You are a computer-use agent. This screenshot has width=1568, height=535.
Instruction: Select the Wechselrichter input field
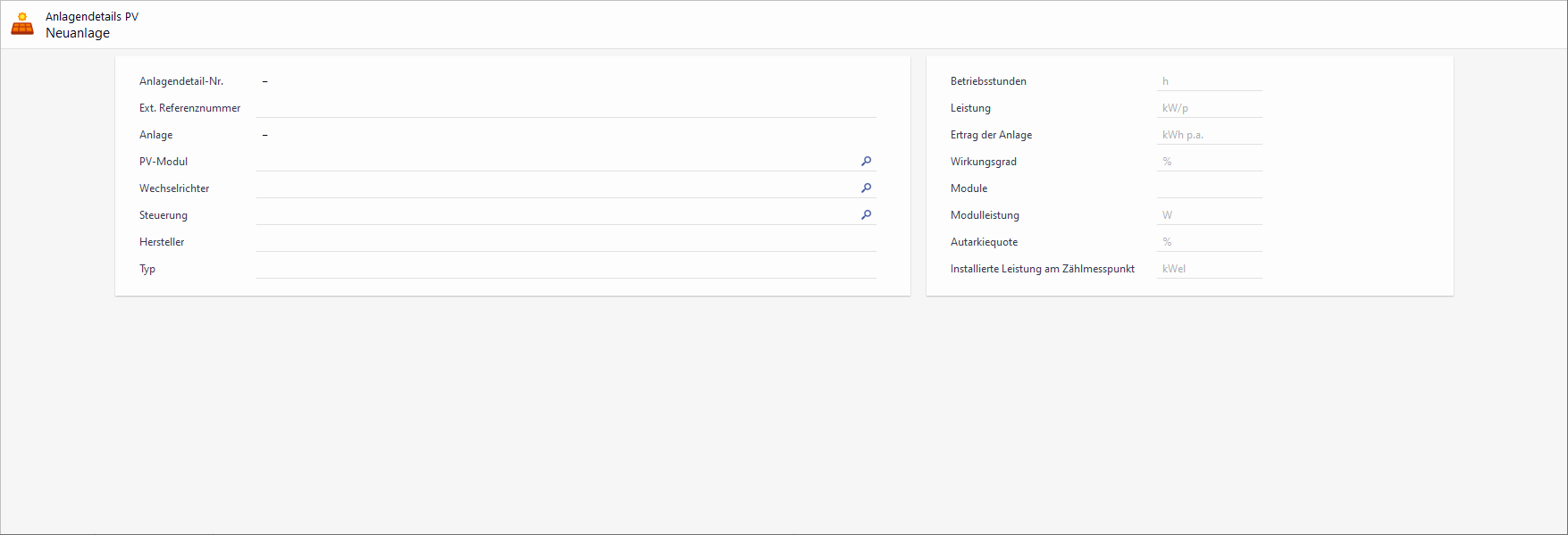[x=554, y=188]
